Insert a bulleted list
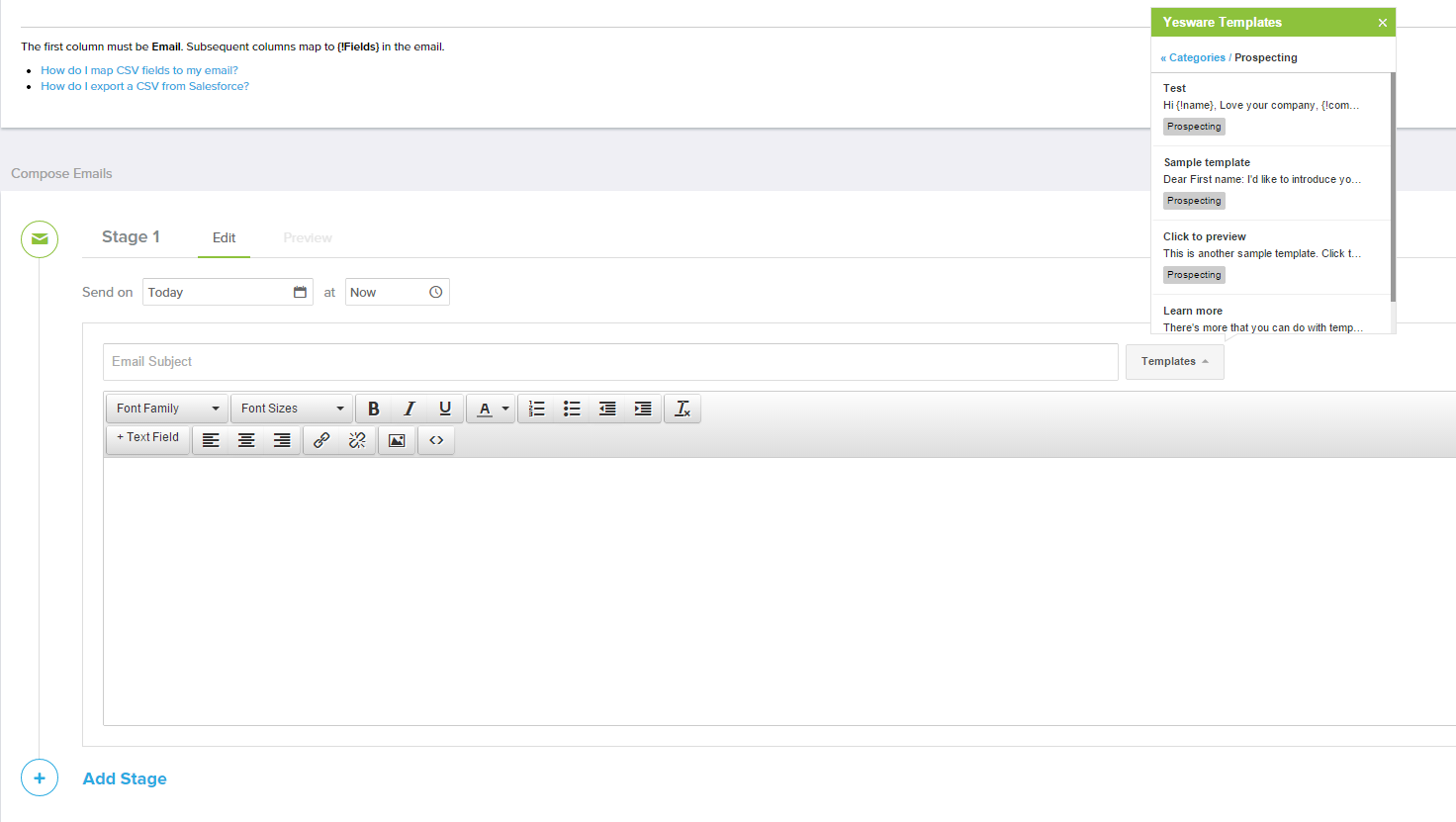 point(572,409)
